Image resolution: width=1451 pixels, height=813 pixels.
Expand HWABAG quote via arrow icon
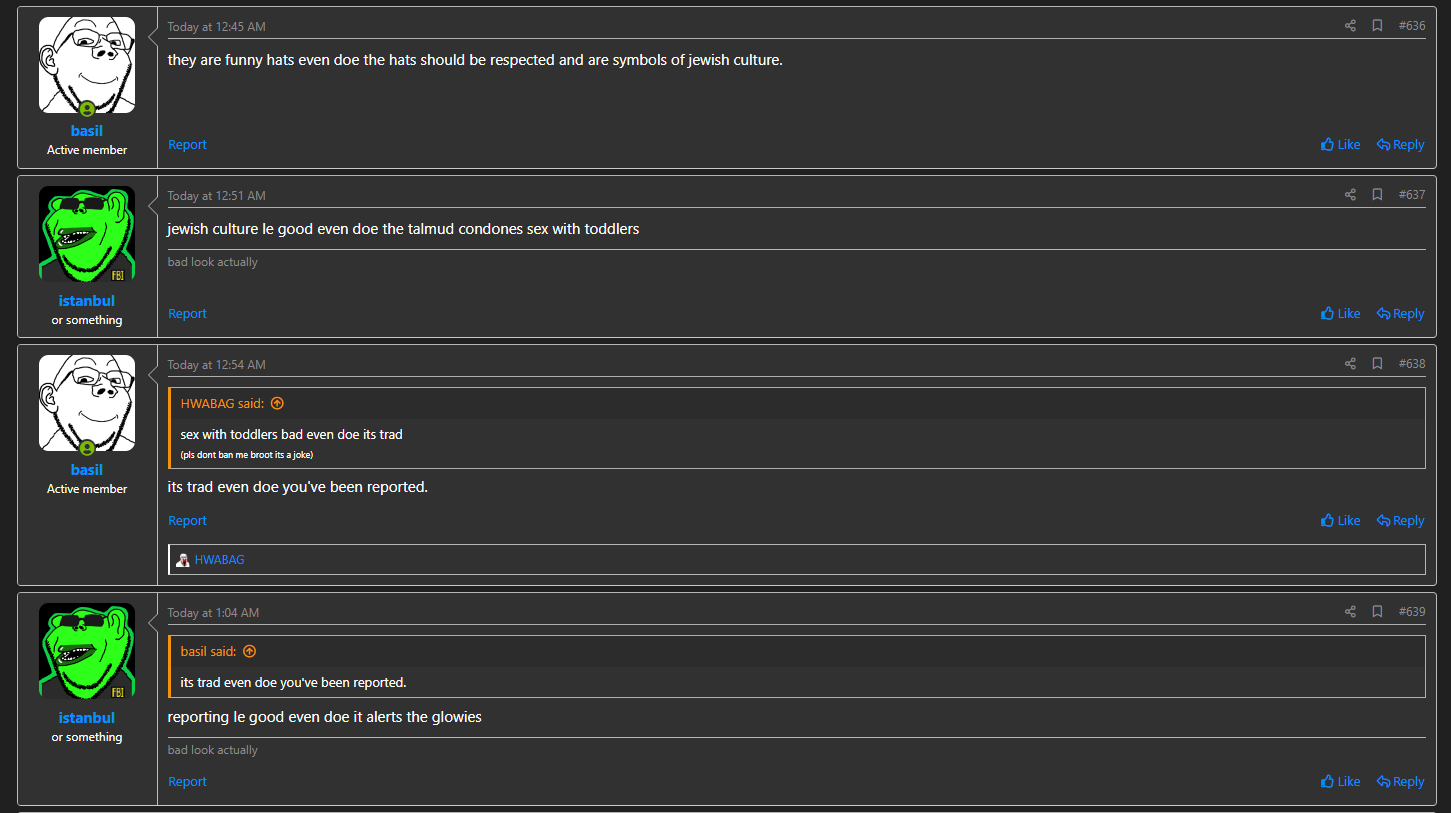(x=277, y=404)
